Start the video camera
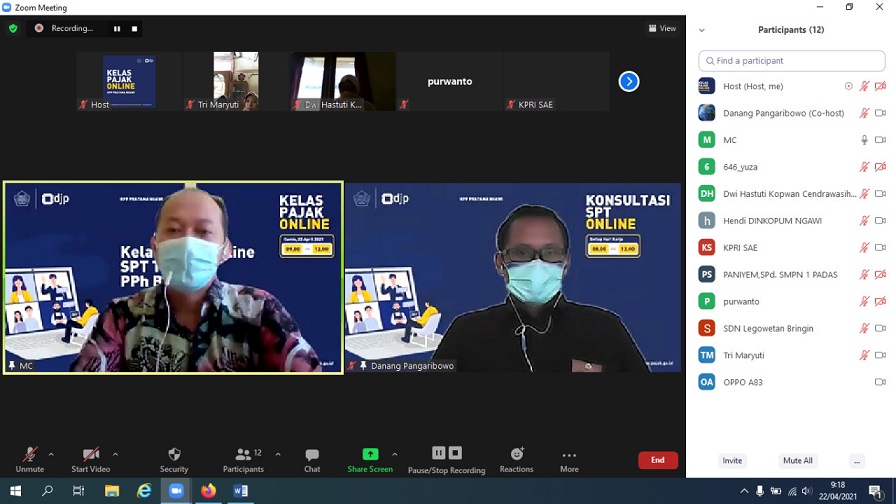The width and height of the screenshot is (896, 504). click(91, 460)
